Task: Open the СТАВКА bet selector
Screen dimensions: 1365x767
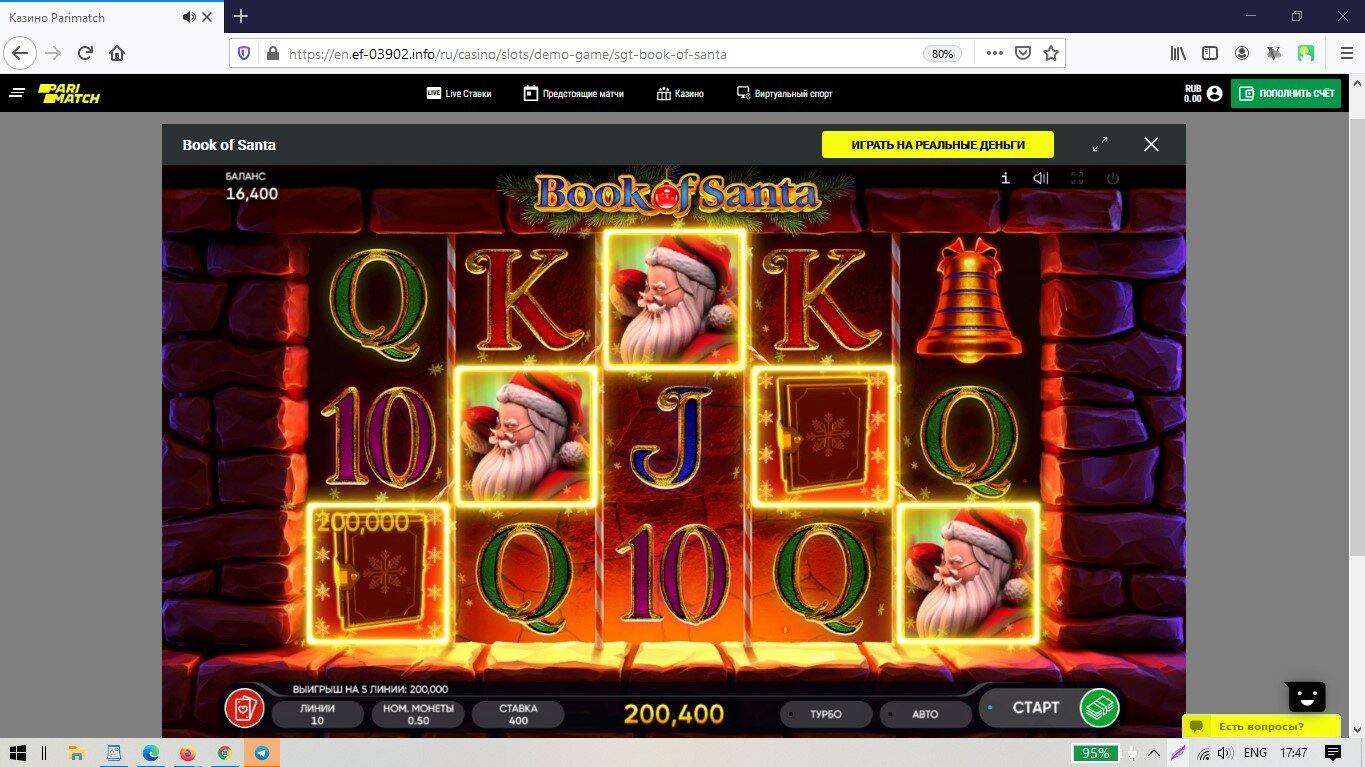Action: (x=518, y=714)
